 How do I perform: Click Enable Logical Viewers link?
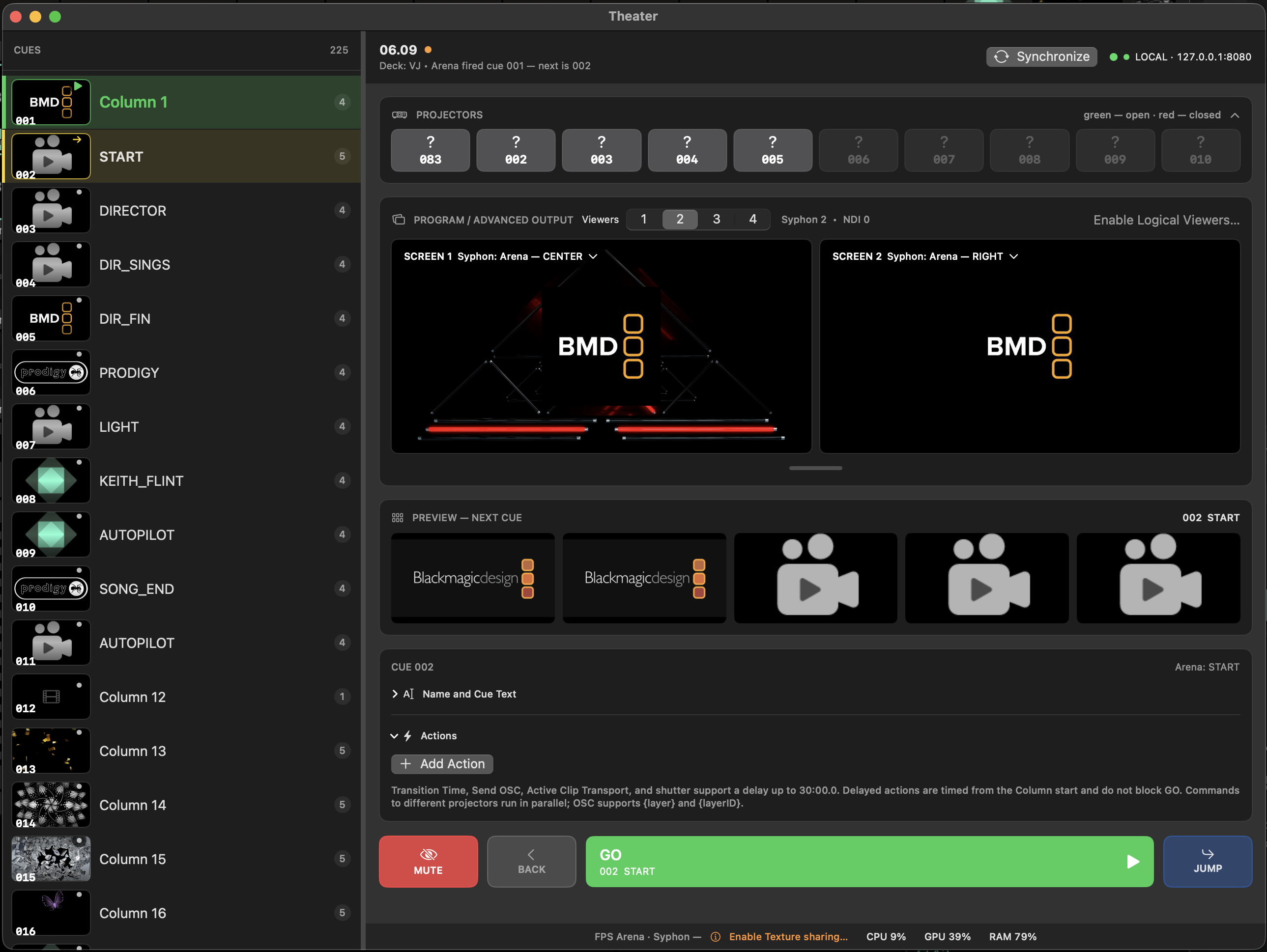tap(1166, 220)
